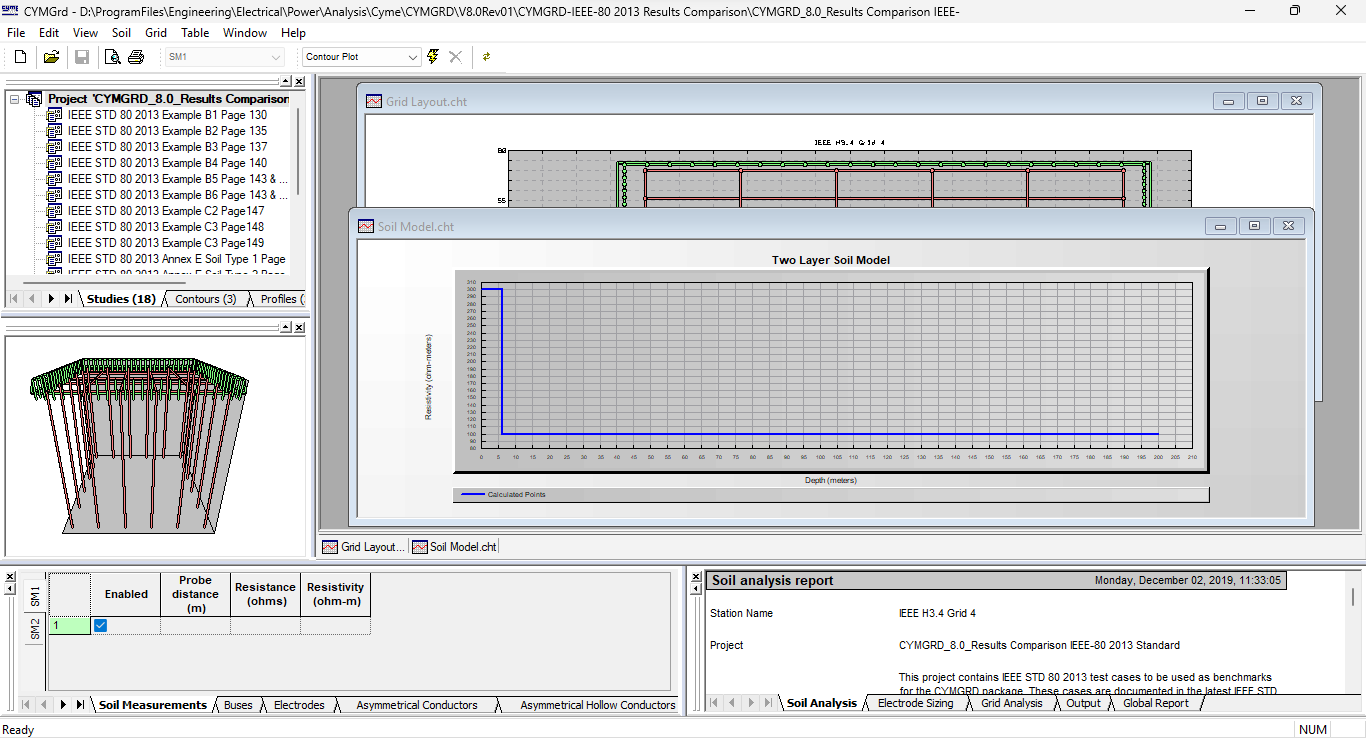This screenshot has height=738, width=1366.
Task: Close the 3D view panel with X
Action: [299, 327]
